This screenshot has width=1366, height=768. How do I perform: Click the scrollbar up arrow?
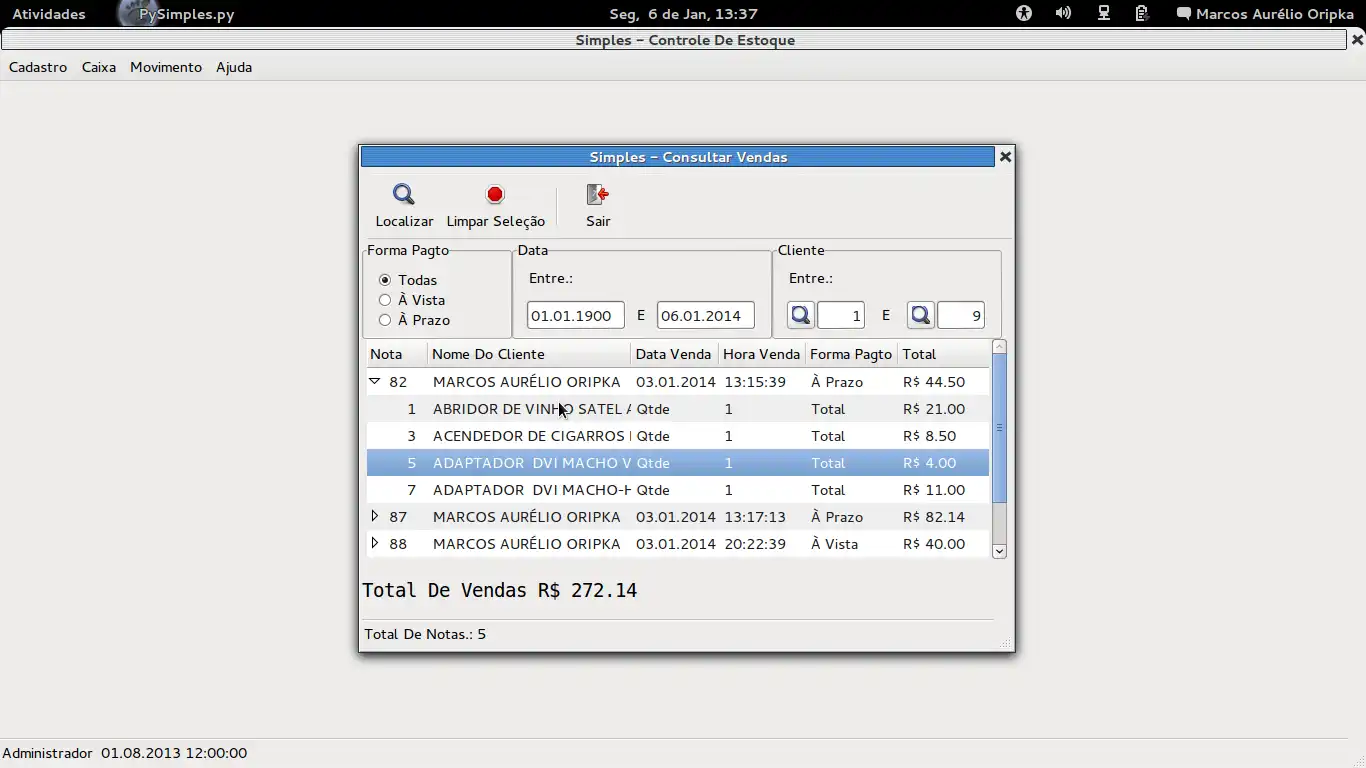click(x=999, y=346)
